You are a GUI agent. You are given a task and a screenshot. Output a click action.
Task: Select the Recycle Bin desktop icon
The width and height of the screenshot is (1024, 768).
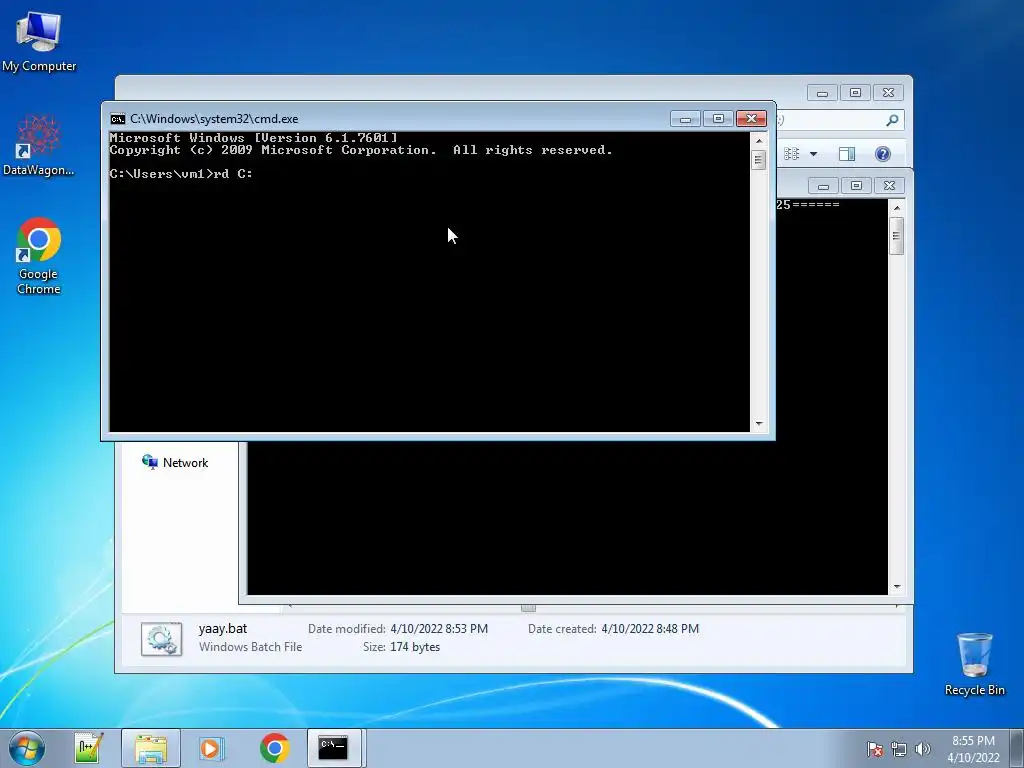point(974,664)
